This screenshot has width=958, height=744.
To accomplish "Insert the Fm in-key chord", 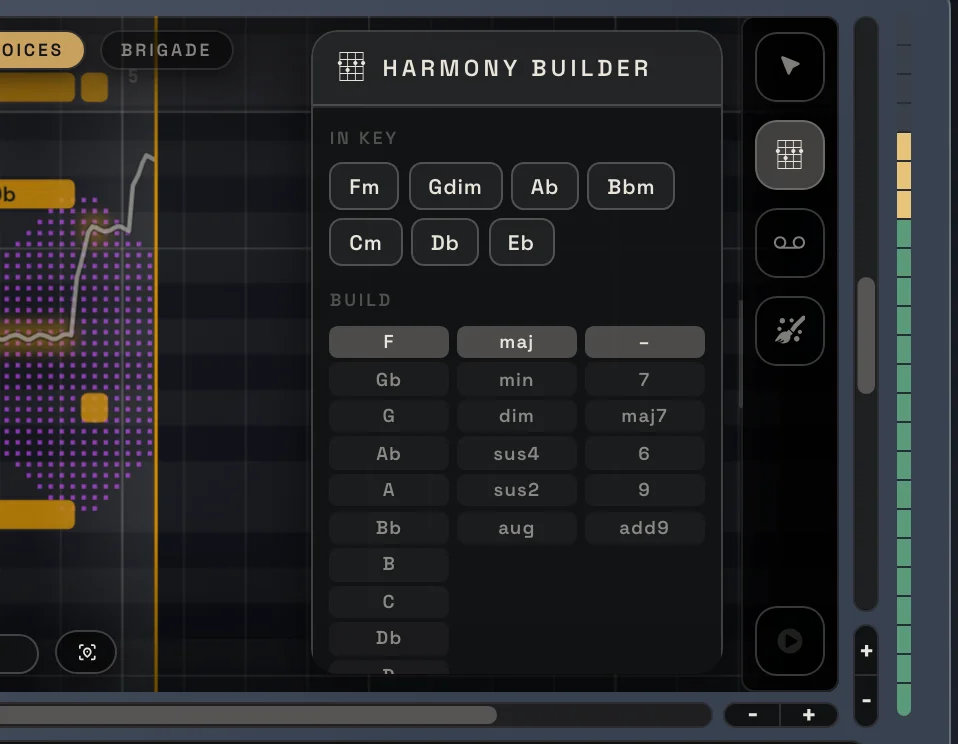I will [364, 186].
